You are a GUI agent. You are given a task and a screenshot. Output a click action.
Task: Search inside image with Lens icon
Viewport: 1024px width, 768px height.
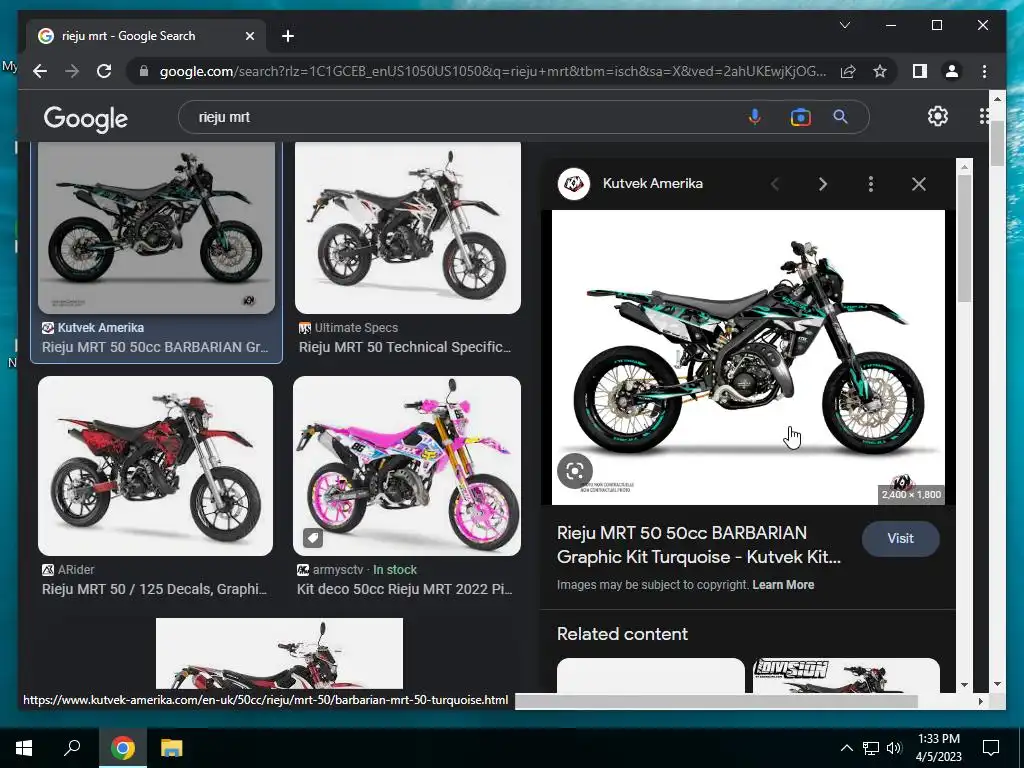coord(575,471)
